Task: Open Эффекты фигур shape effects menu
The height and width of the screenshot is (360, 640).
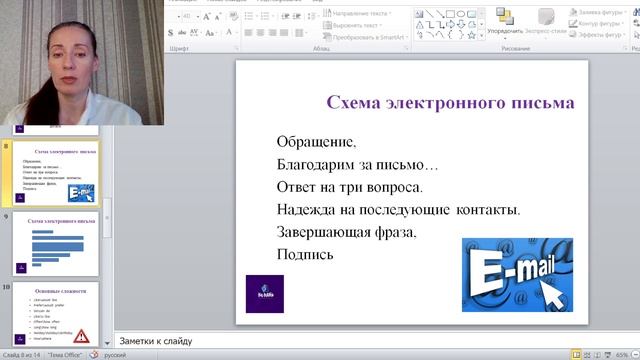Action: point(597,35)
